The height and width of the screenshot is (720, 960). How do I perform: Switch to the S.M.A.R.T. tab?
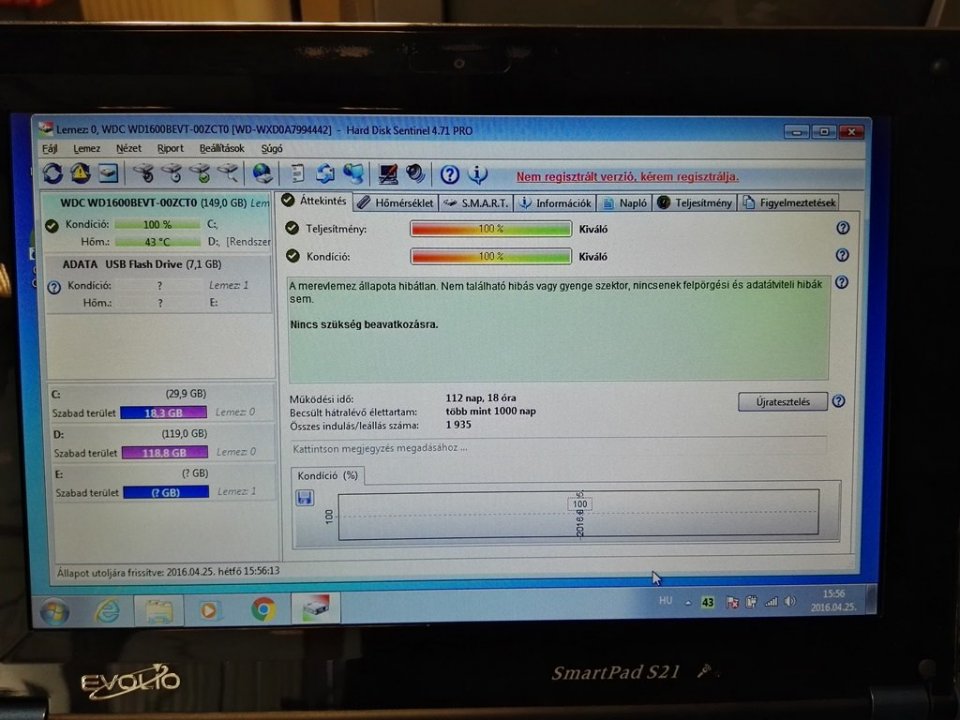click(x=476, y=203)
